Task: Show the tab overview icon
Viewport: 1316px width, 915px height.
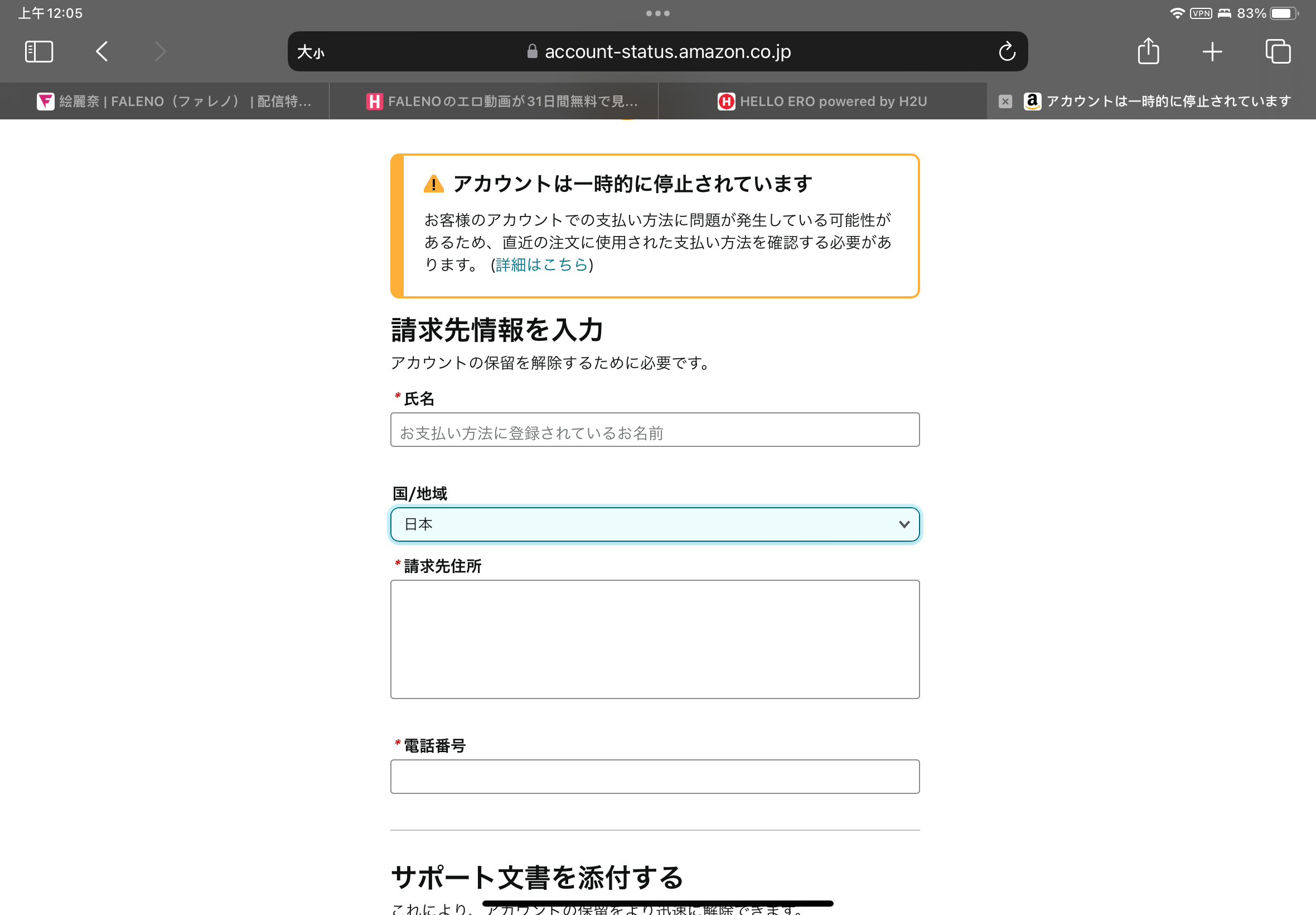Action: click(x=1278, y=51)
